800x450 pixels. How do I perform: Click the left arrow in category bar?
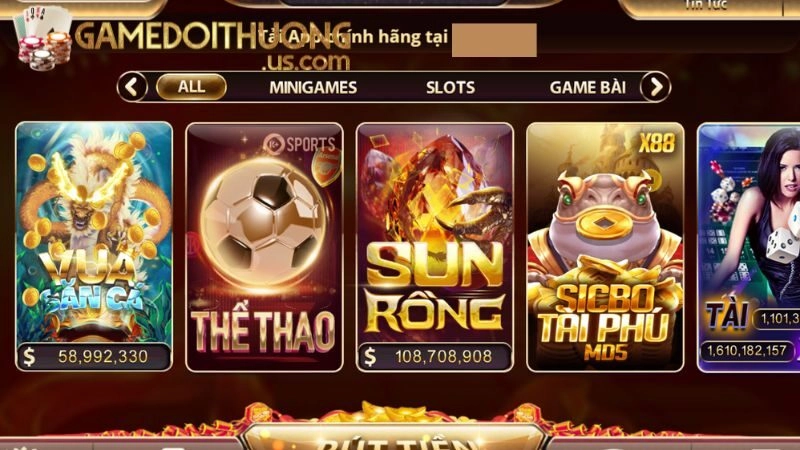click(x=132, y=87)
